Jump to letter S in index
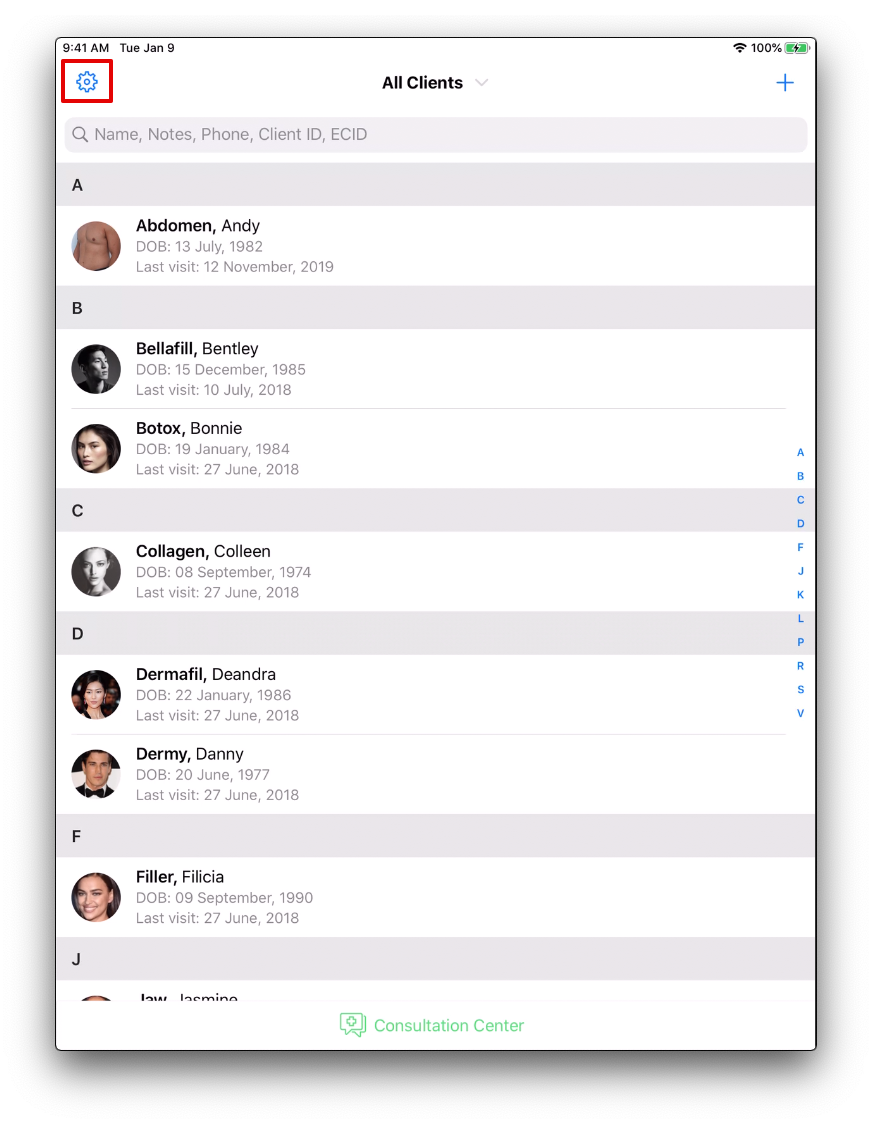 coord(800,690)
